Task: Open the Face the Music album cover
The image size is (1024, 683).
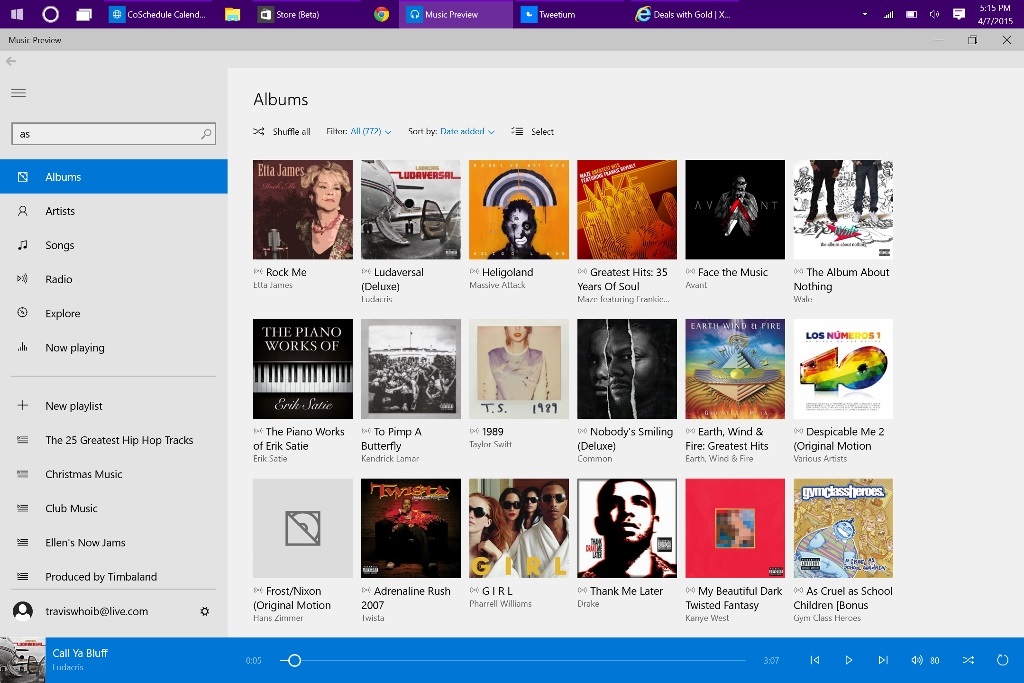Action: click(735, 210)
